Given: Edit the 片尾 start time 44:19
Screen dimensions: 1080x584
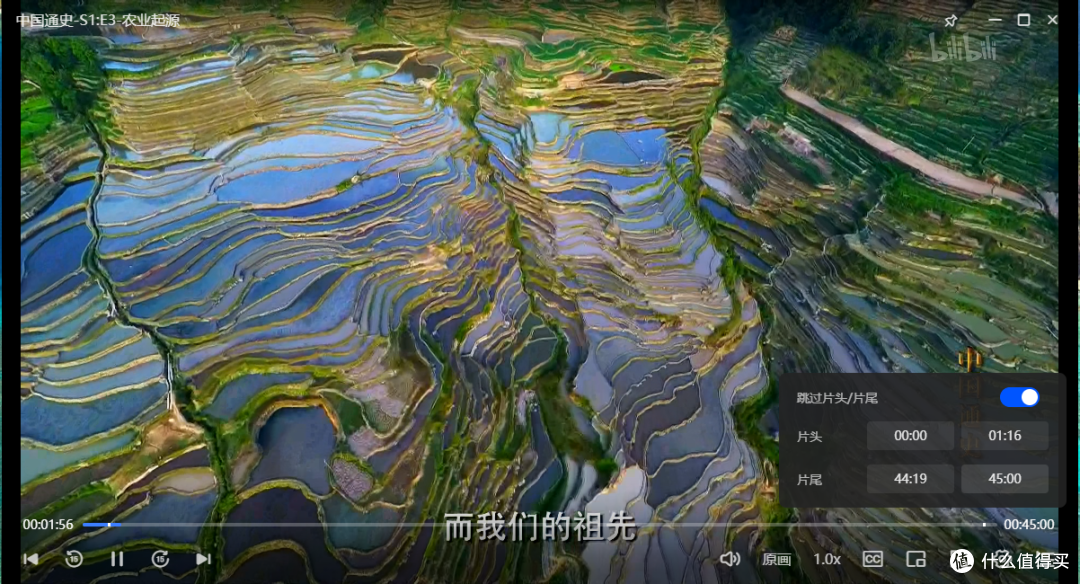Looking at the screenshot, I should click(x=910, y=479).
